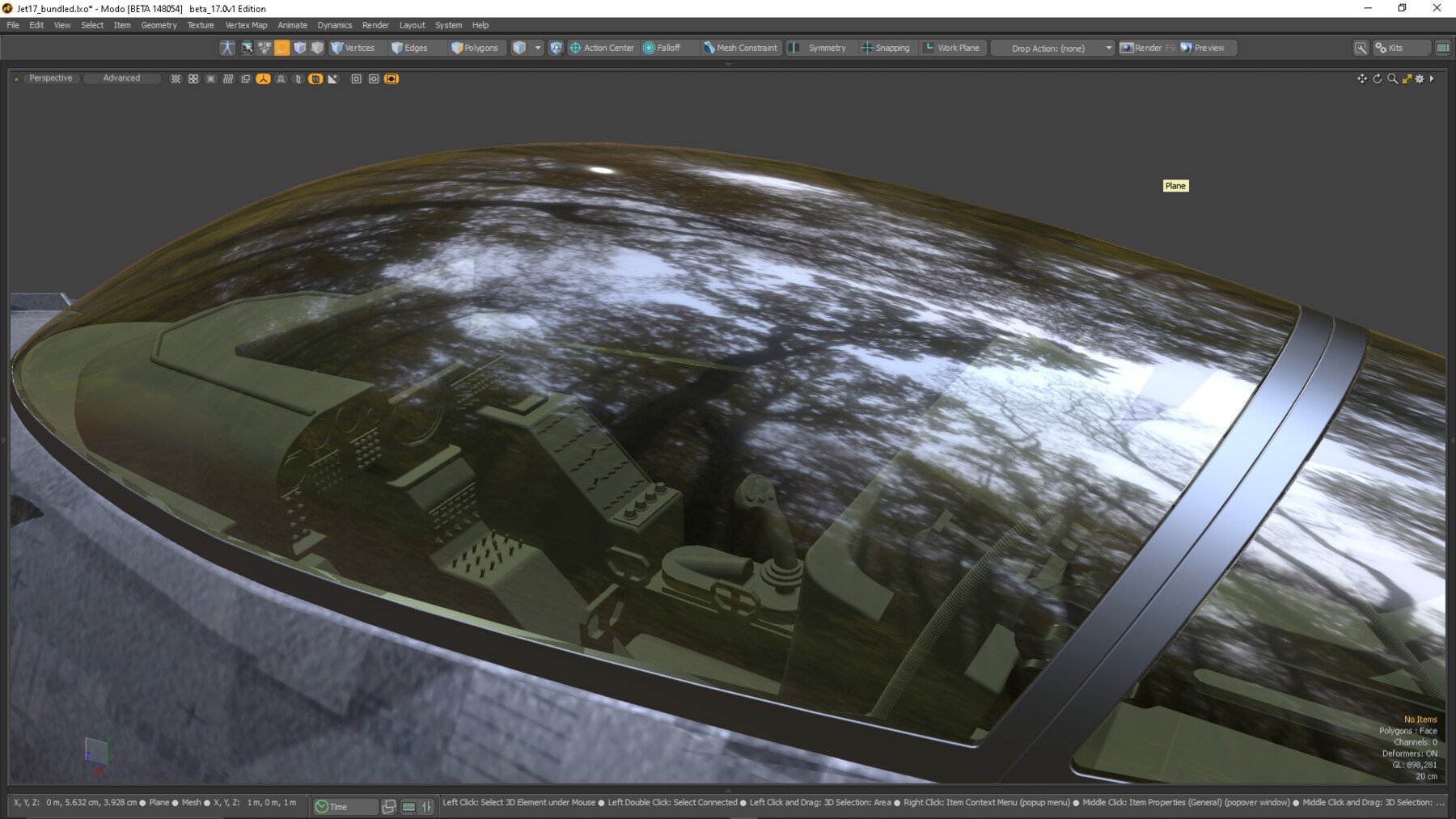1456x819 pixels.
Task: Open the Render menu
Action: pos(375,25)
